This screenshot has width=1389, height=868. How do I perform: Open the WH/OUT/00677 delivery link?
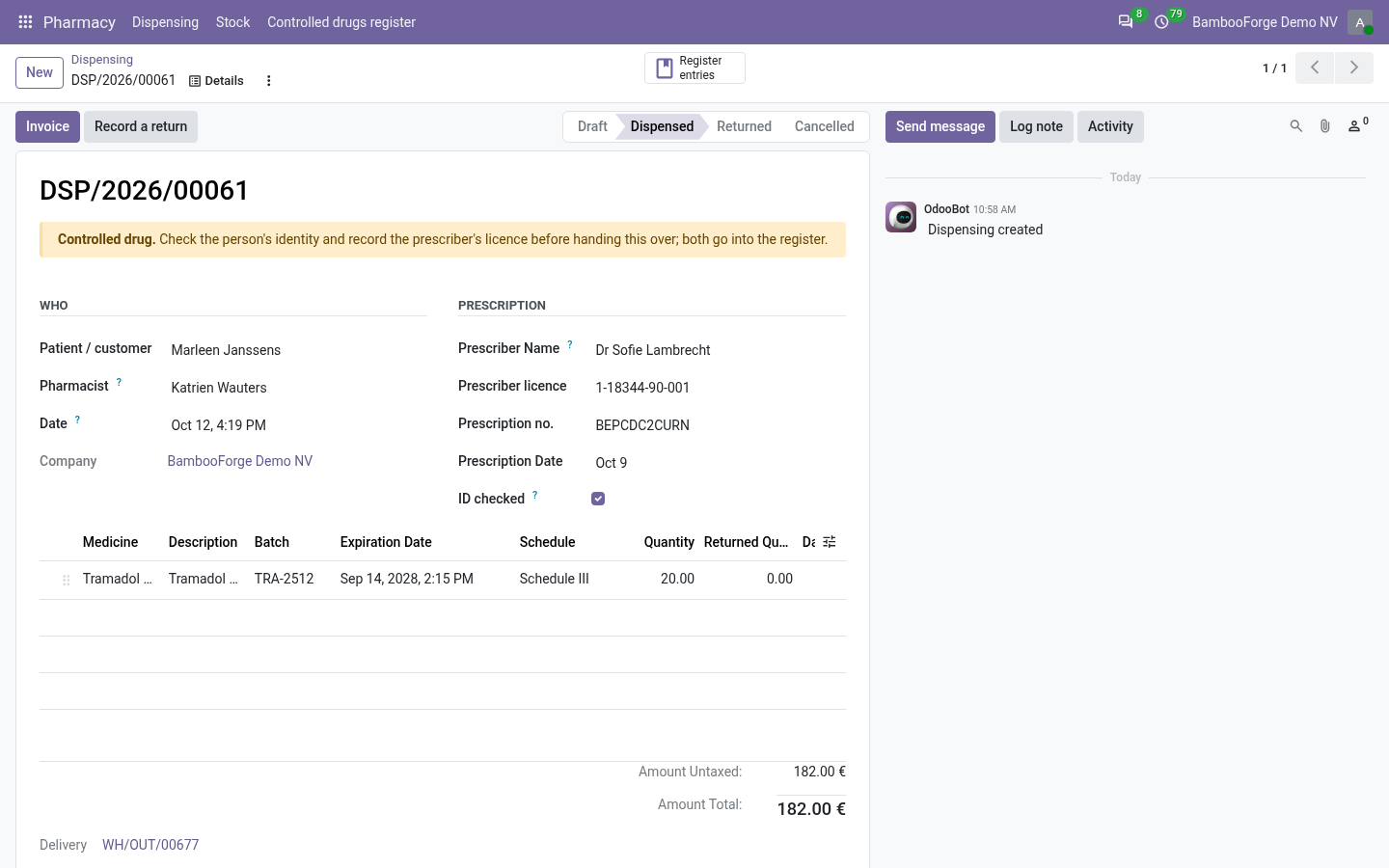pos(150,845)
